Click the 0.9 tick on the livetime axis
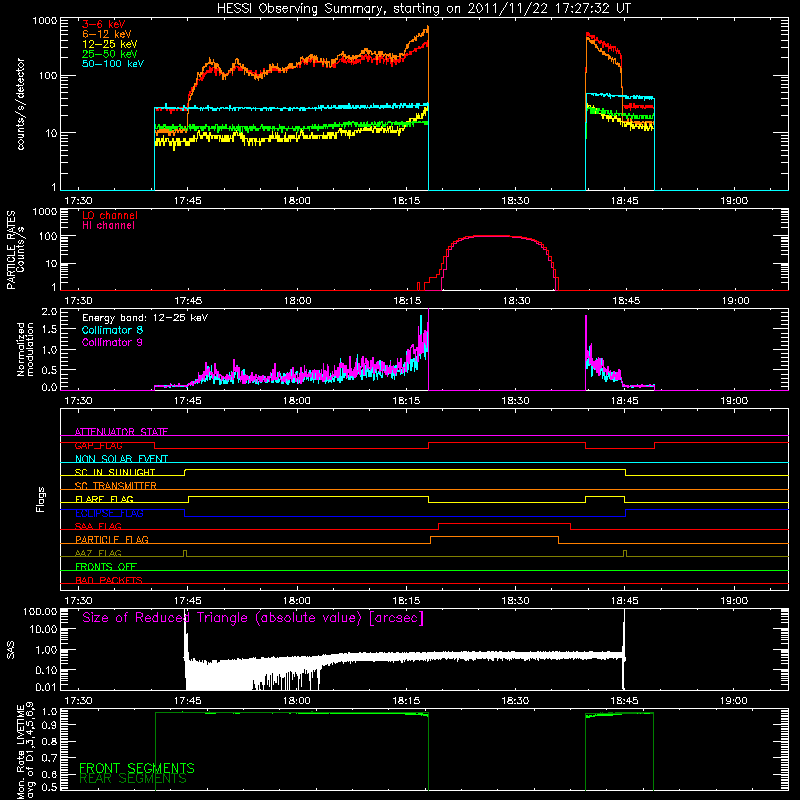 click(x=49, y=724)
